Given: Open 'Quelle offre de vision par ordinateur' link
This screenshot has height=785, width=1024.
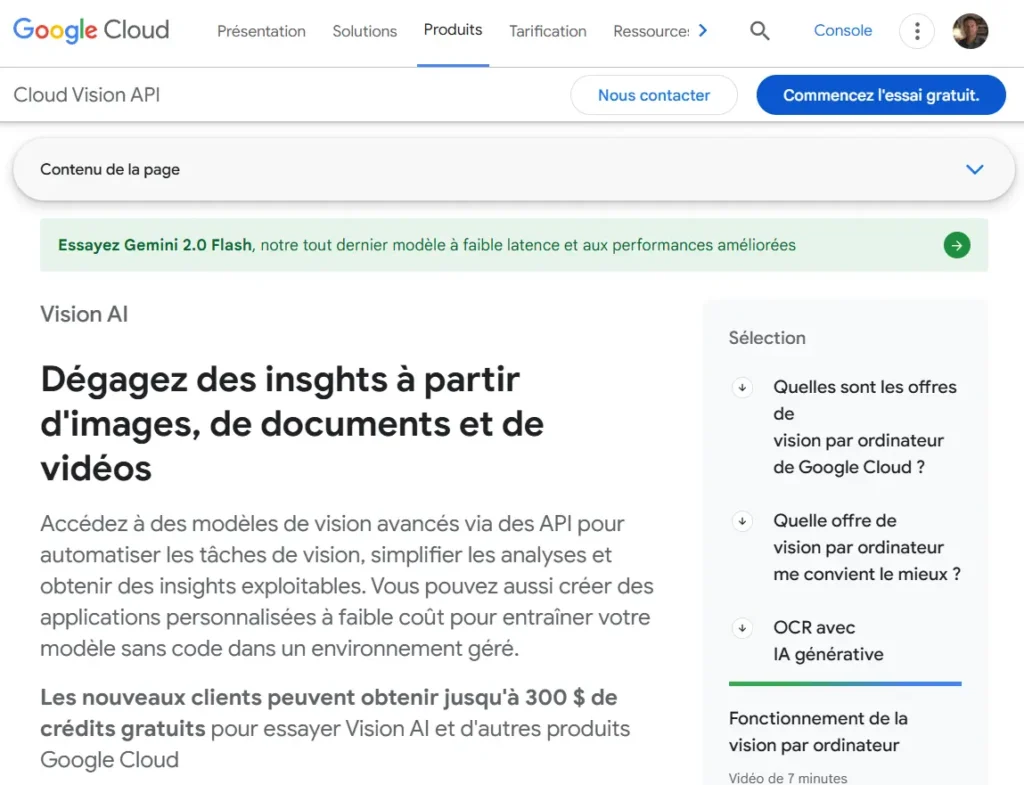Looking at the screenshot, I should pos(867,547).
